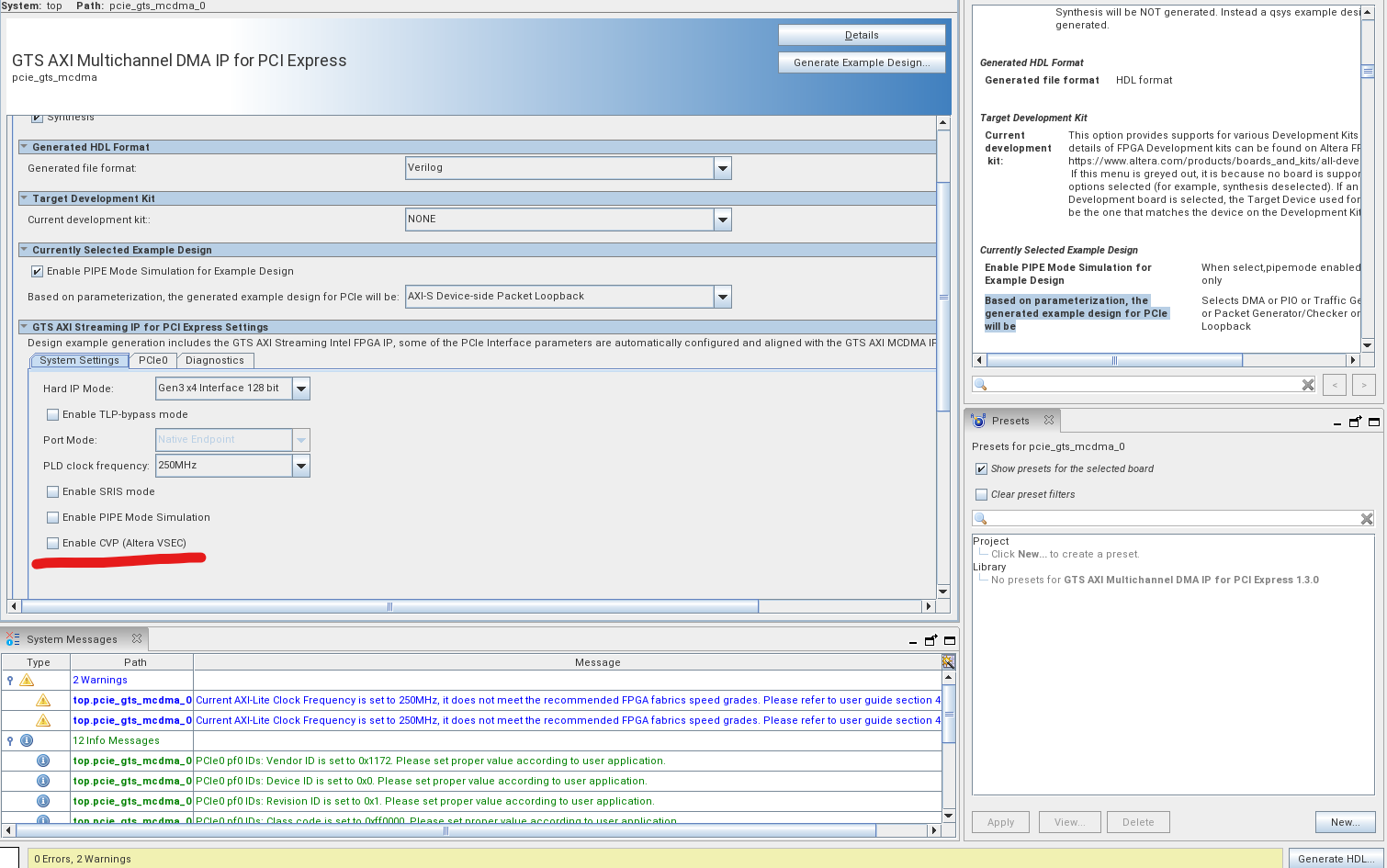Clear the parameter help search box
This screenshot has width=1387, height=868.
[x=1307, y=385]
